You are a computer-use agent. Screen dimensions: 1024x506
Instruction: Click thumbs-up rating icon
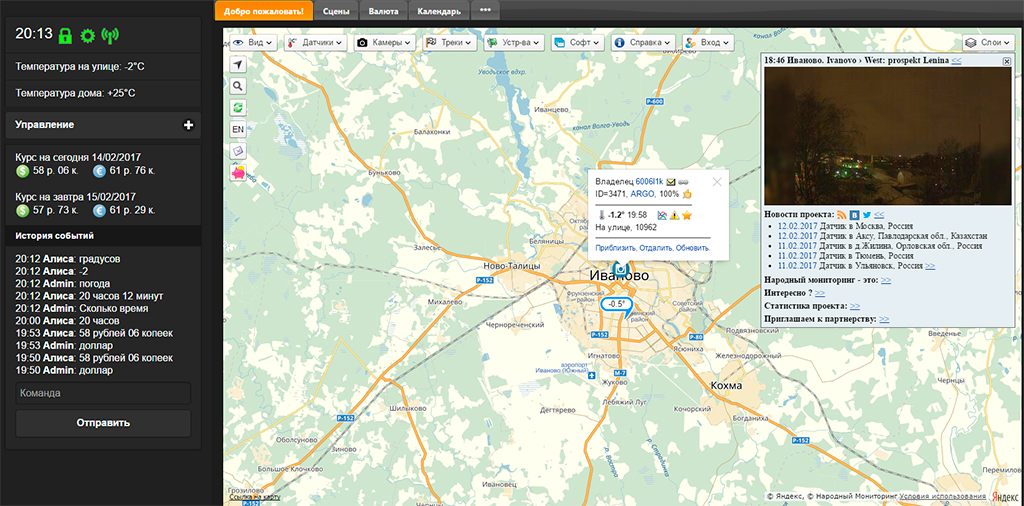pyautogui.click(x=687, y=194)
